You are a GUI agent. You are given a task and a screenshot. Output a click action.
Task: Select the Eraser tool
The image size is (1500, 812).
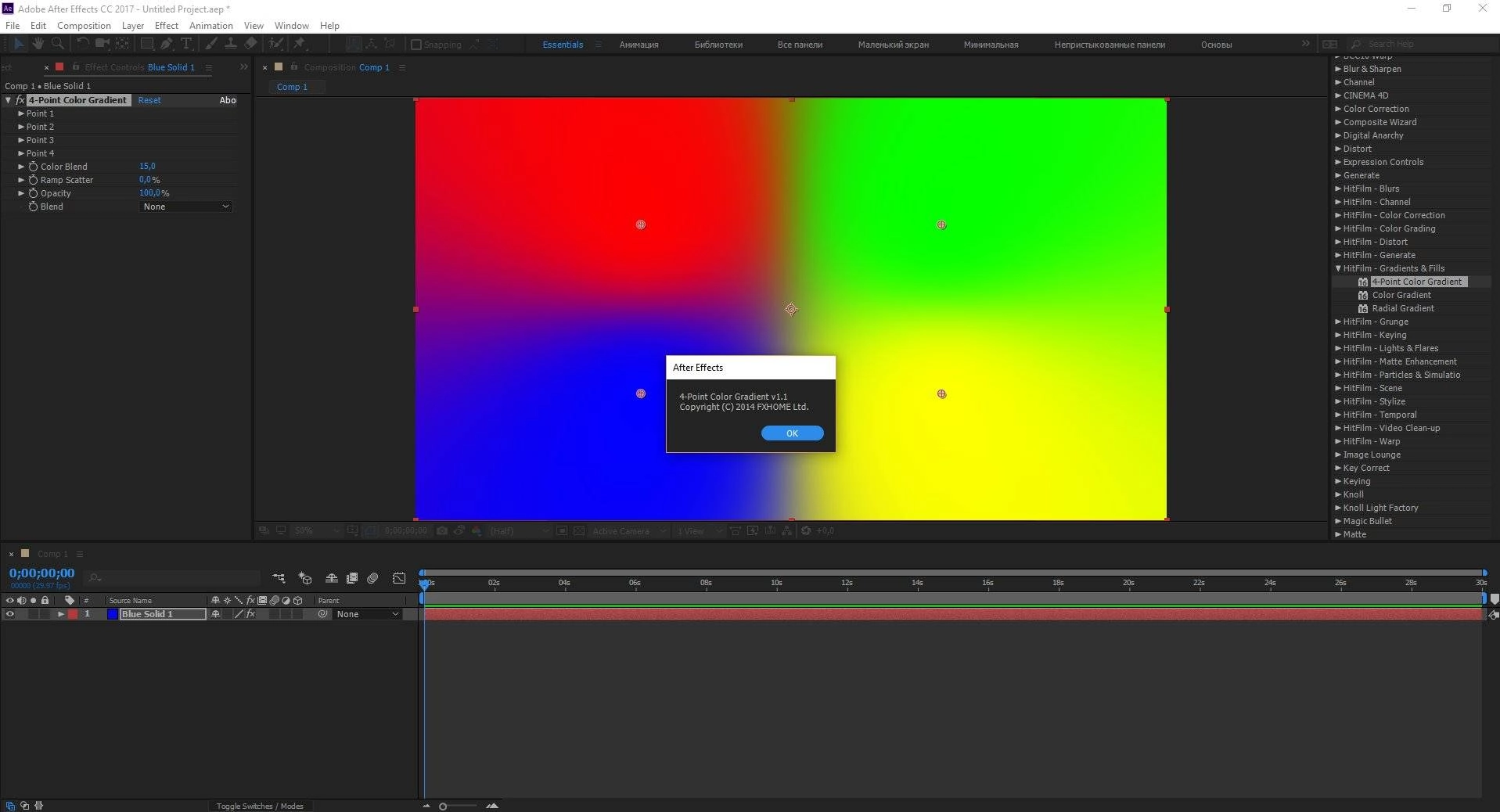point(250,44)
